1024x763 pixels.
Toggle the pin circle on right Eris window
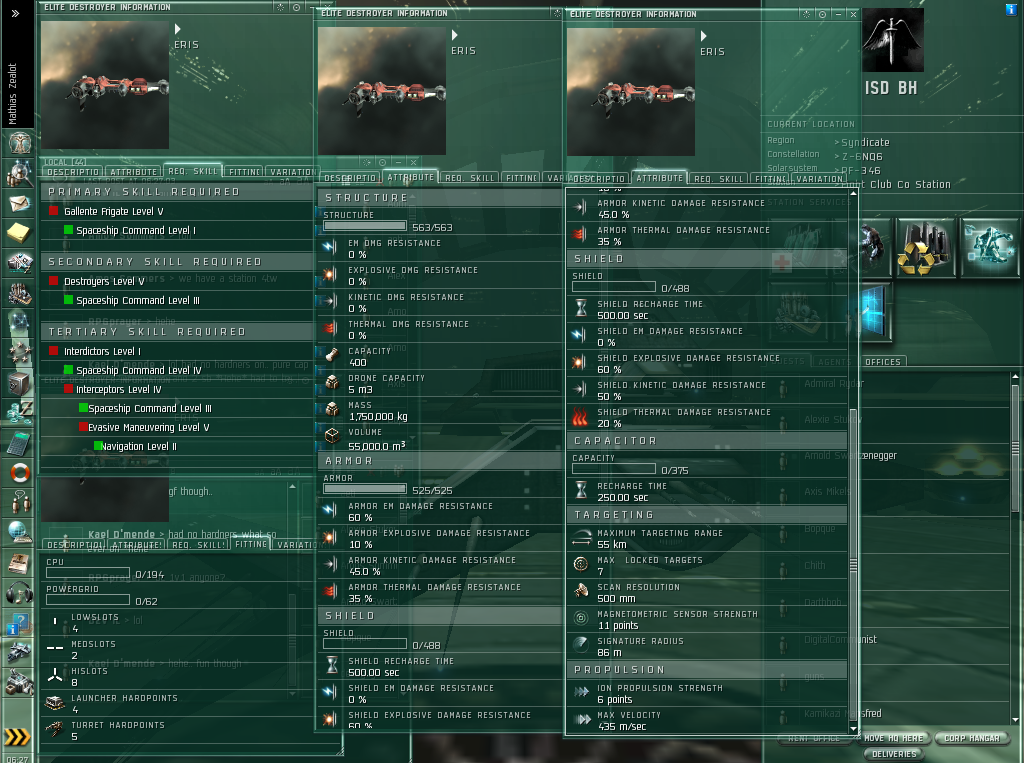(822, 14)
